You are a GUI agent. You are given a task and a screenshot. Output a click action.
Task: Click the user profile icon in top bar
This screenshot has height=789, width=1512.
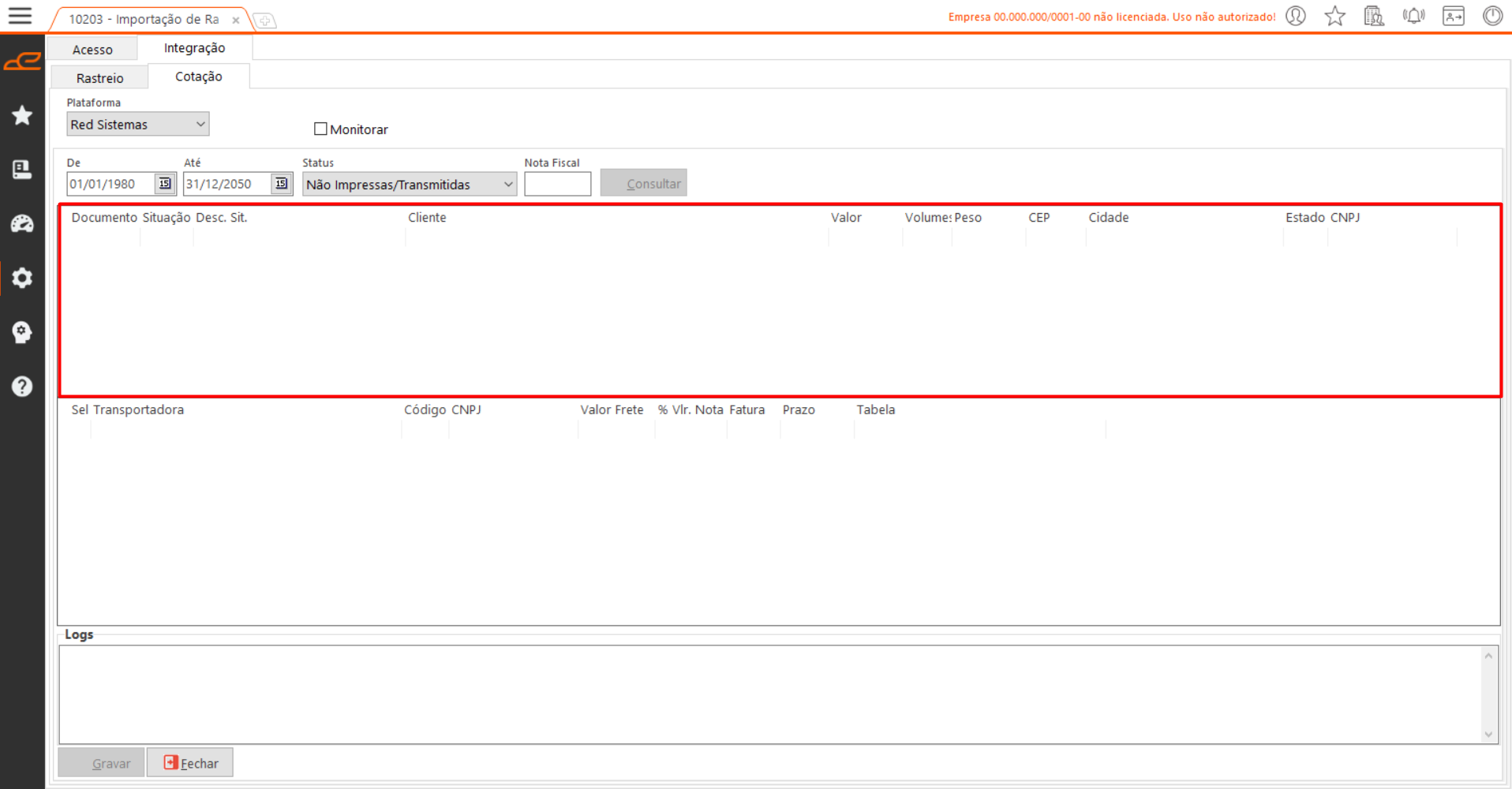1296,16
